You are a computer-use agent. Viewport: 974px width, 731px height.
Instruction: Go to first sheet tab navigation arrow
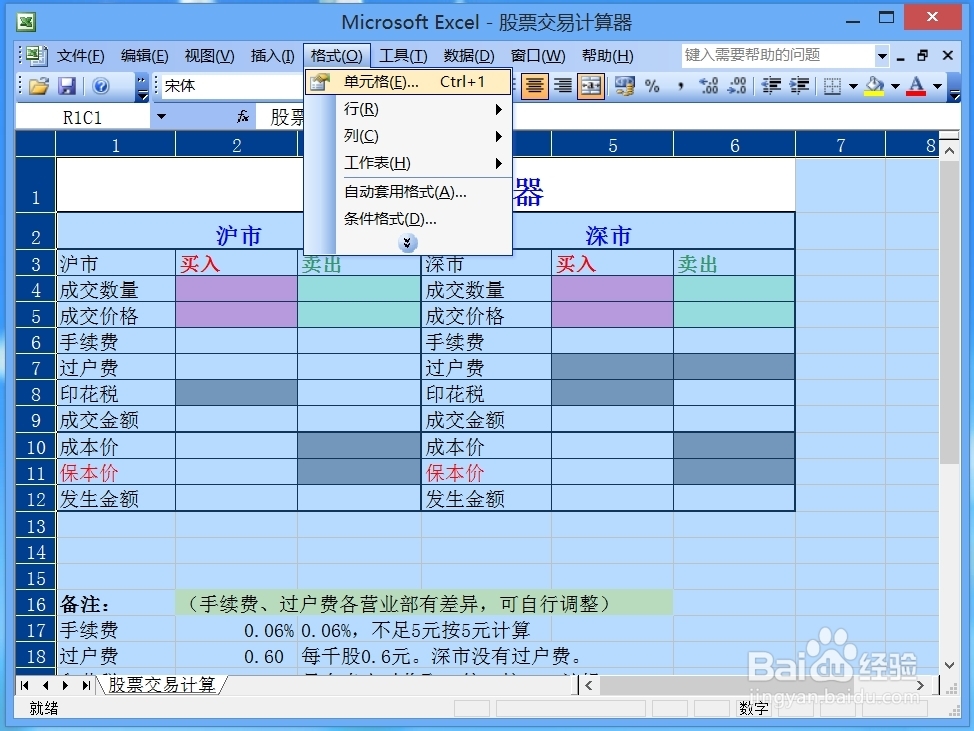point(24,685)
